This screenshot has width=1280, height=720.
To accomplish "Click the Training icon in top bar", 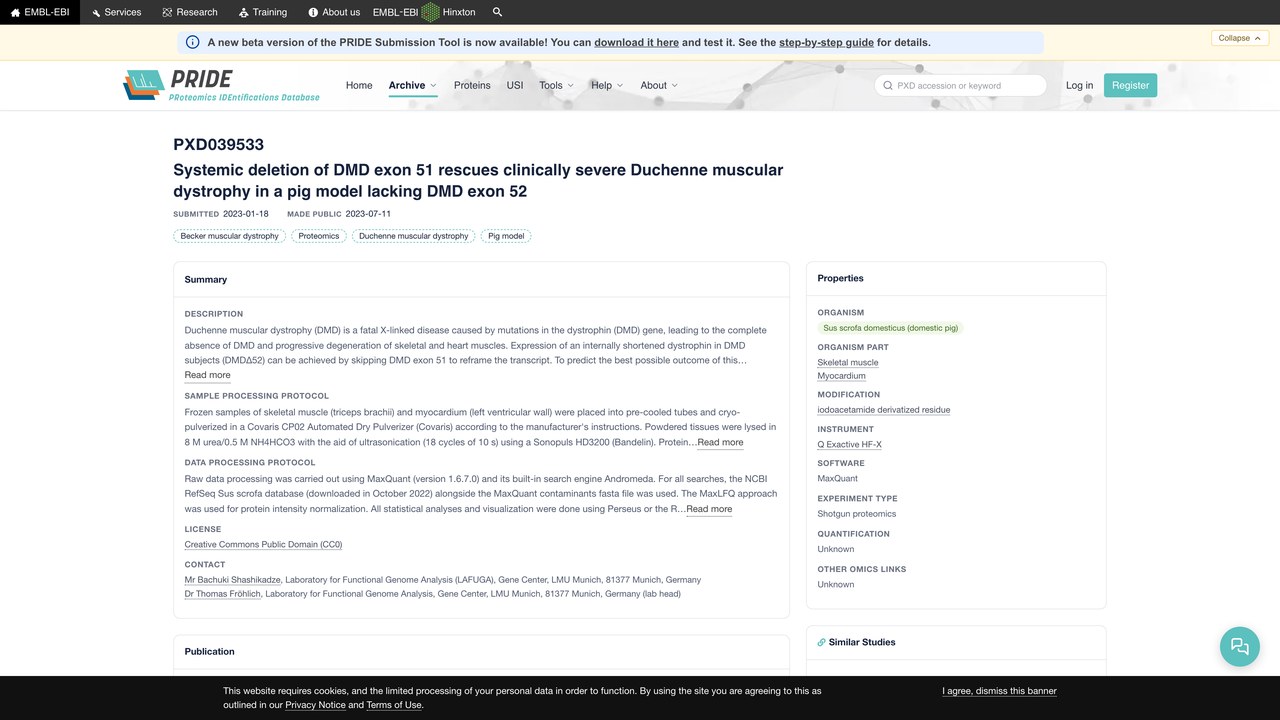I will (x=244, y=12).
